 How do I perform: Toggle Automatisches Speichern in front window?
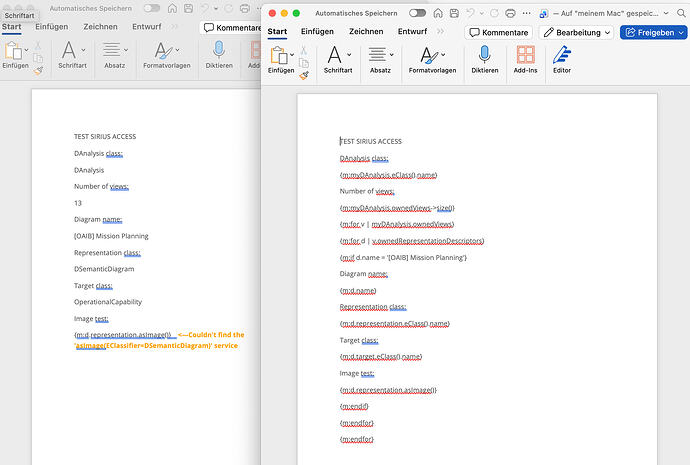417,13
